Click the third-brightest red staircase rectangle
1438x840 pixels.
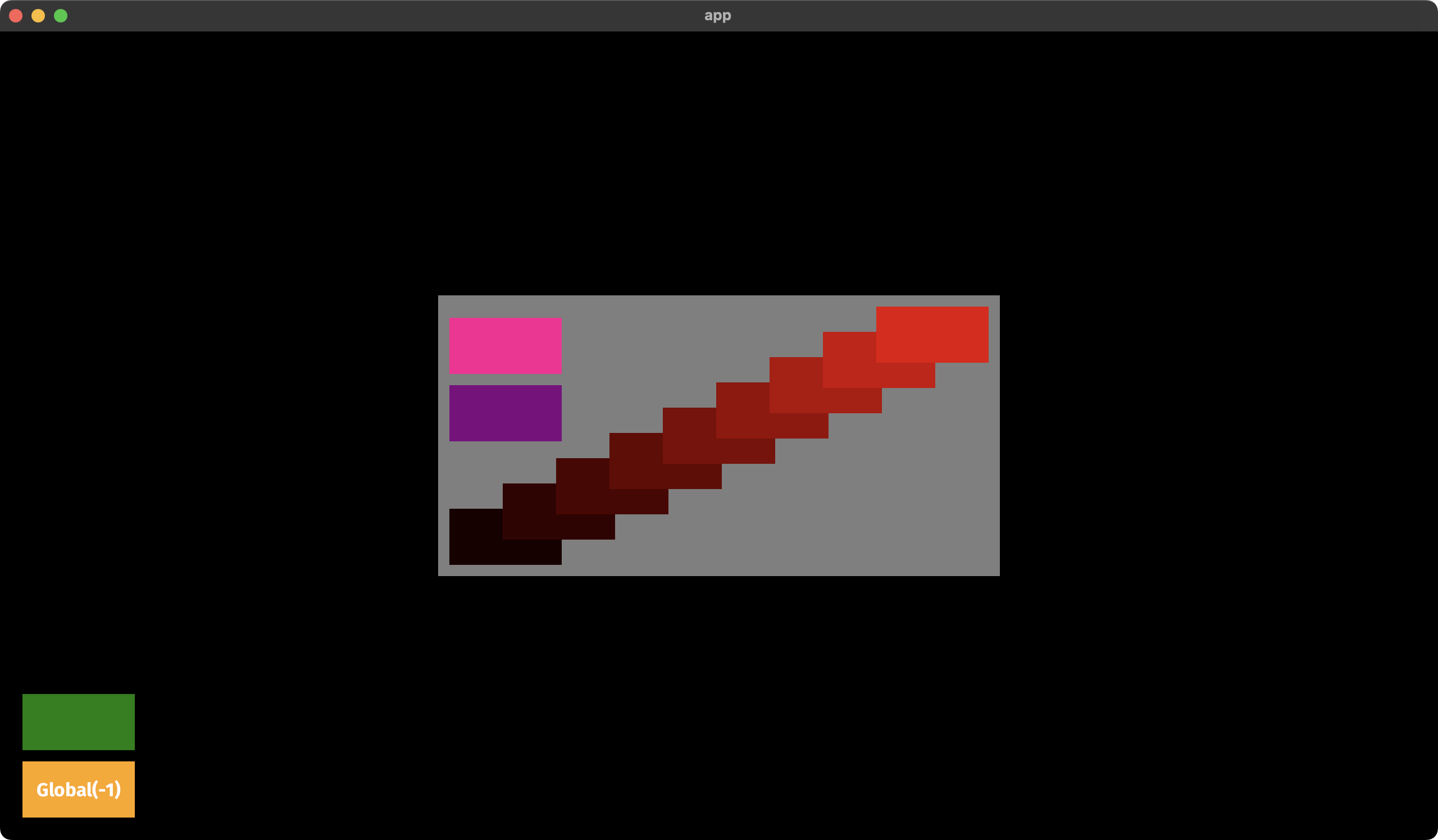(x=795, y=385)
